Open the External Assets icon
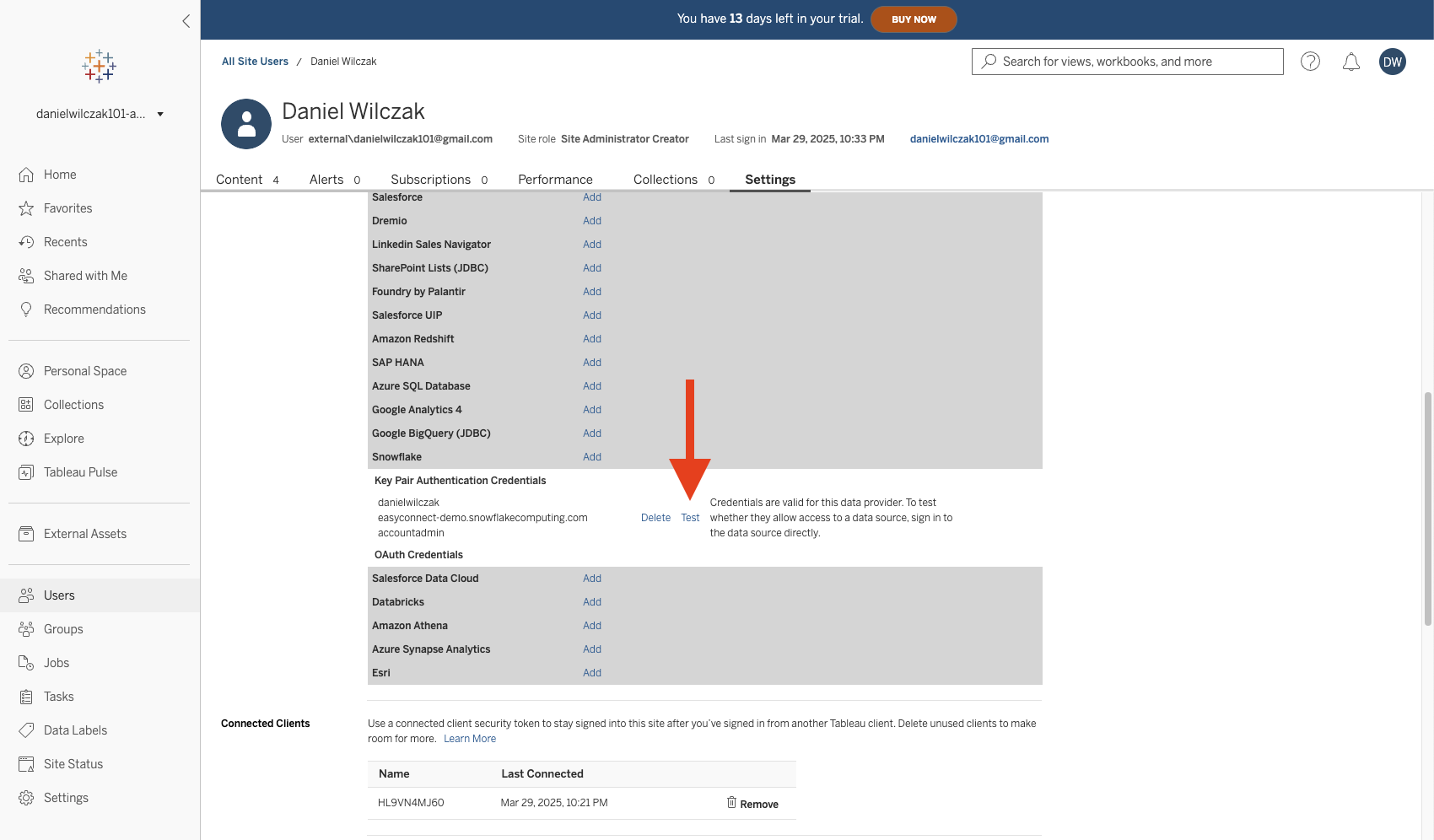 (26, 534)
